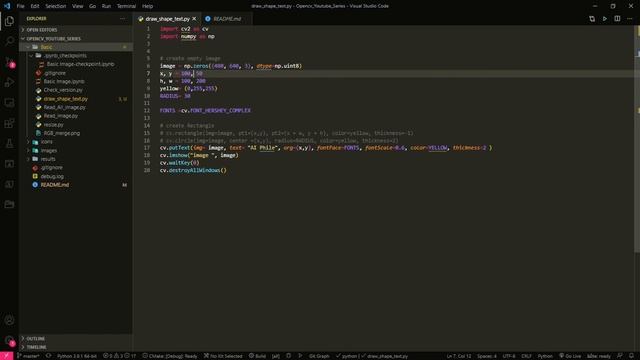The image size is (640, 360).
Task: Open the Run and Debug view
Action: [9, 82]
